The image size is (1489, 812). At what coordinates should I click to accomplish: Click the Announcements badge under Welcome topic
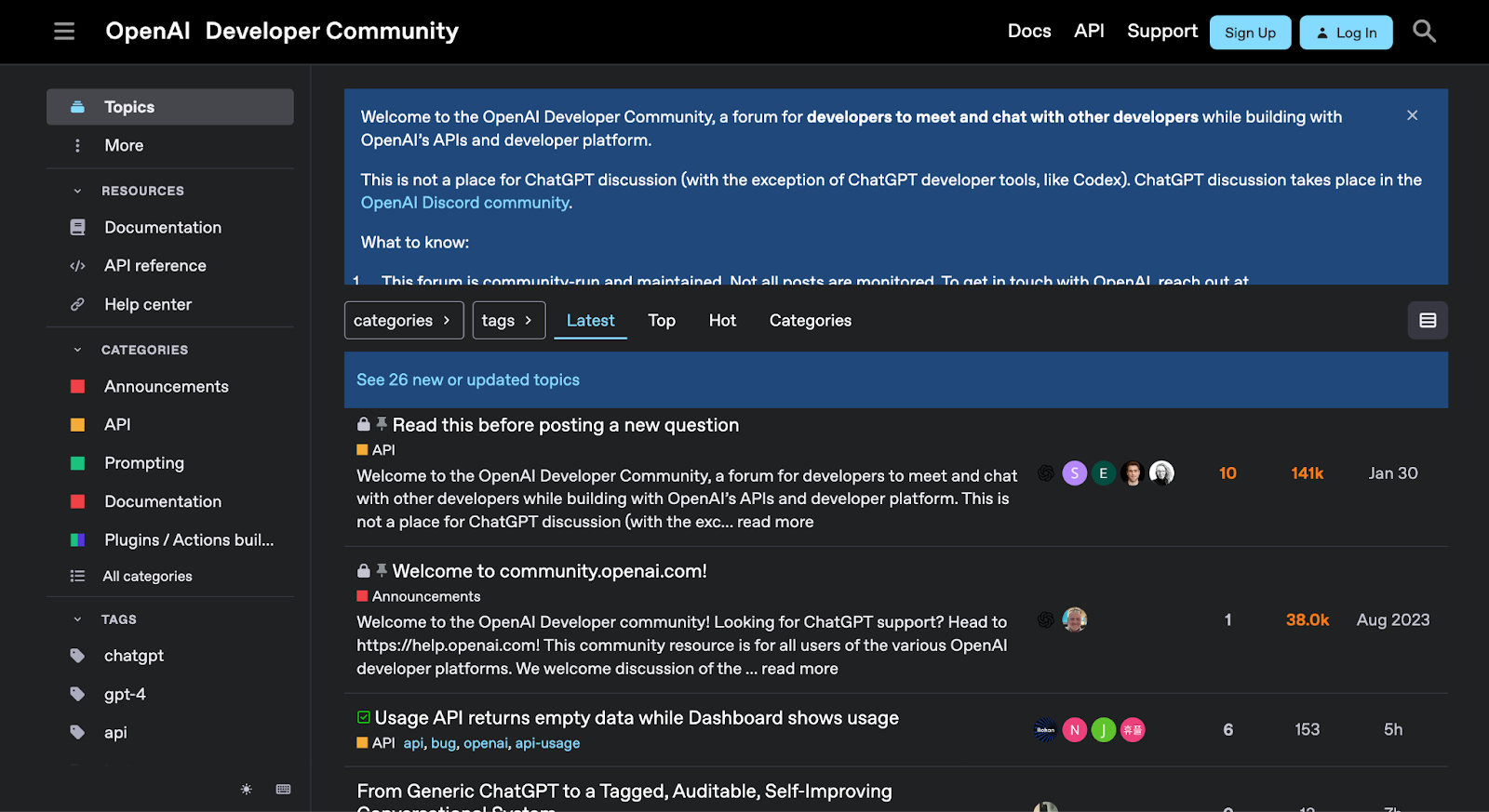[419, 596]
